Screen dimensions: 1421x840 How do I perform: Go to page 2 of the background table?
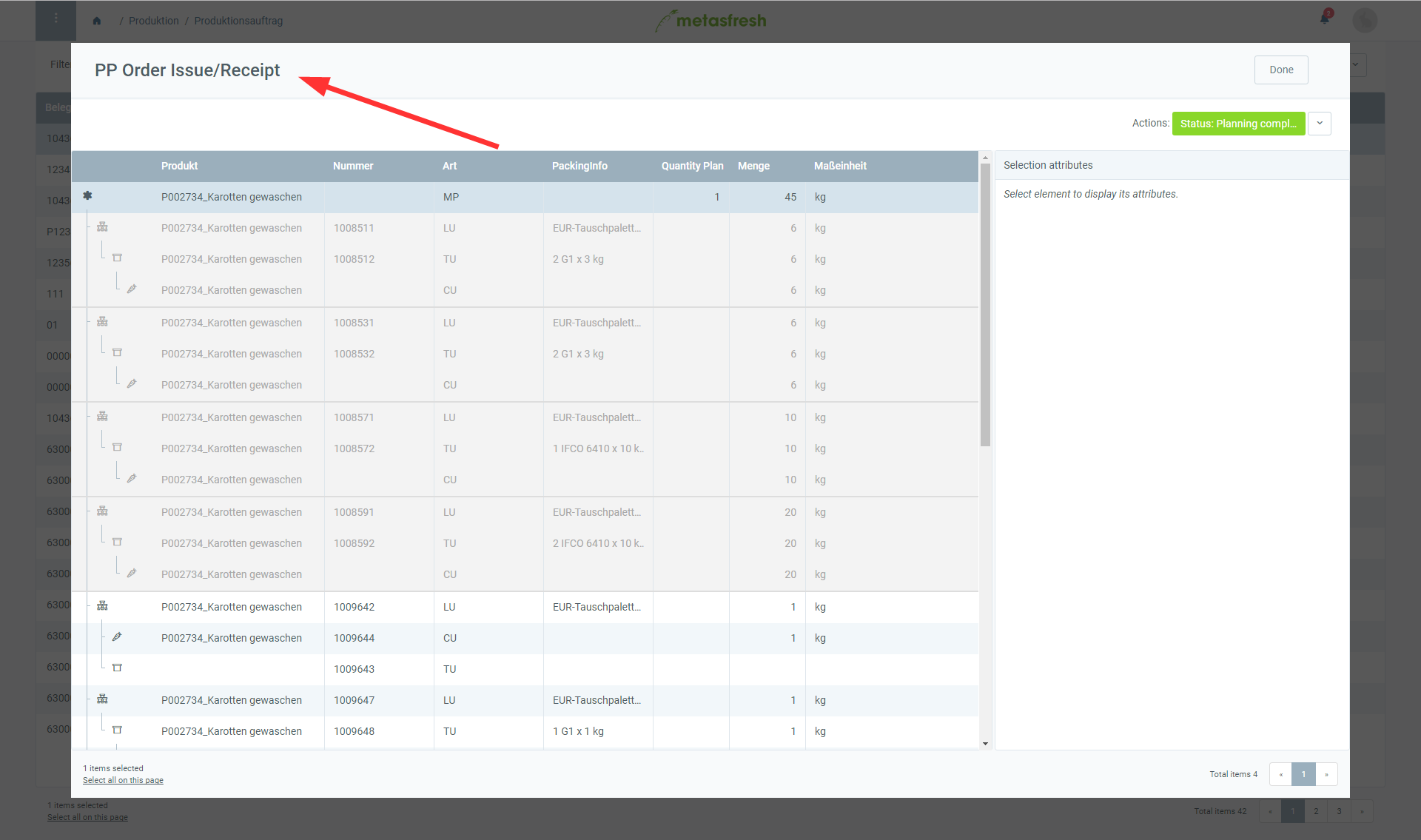point(1316,810)
